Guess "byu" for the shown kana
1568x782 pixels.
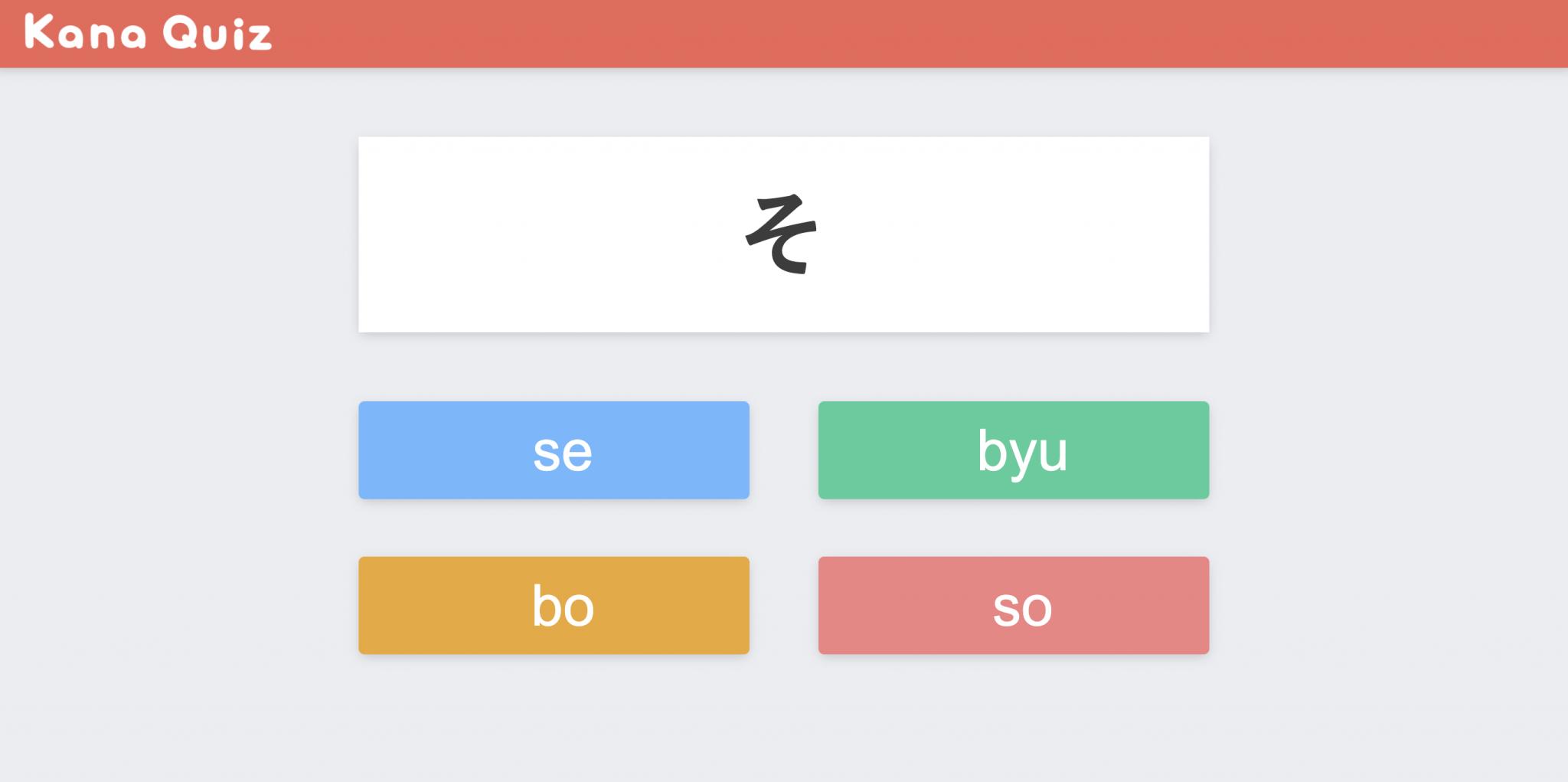[x=1014, y=450]
